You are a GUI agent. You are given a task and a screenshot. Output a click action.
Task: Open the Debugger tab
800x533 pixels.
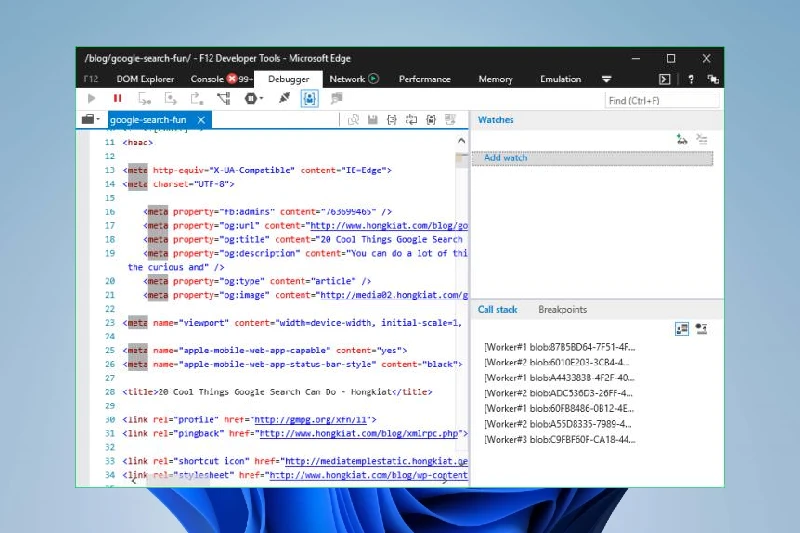pyautogui.click(x=289, y=79)
